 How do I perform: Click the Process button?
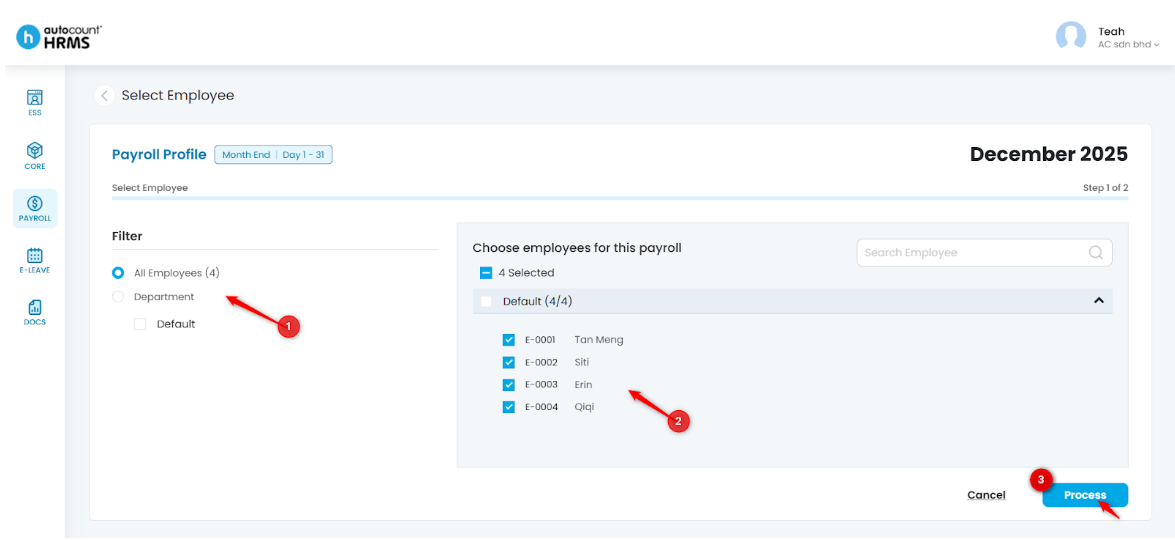[x=1085, y=495]
